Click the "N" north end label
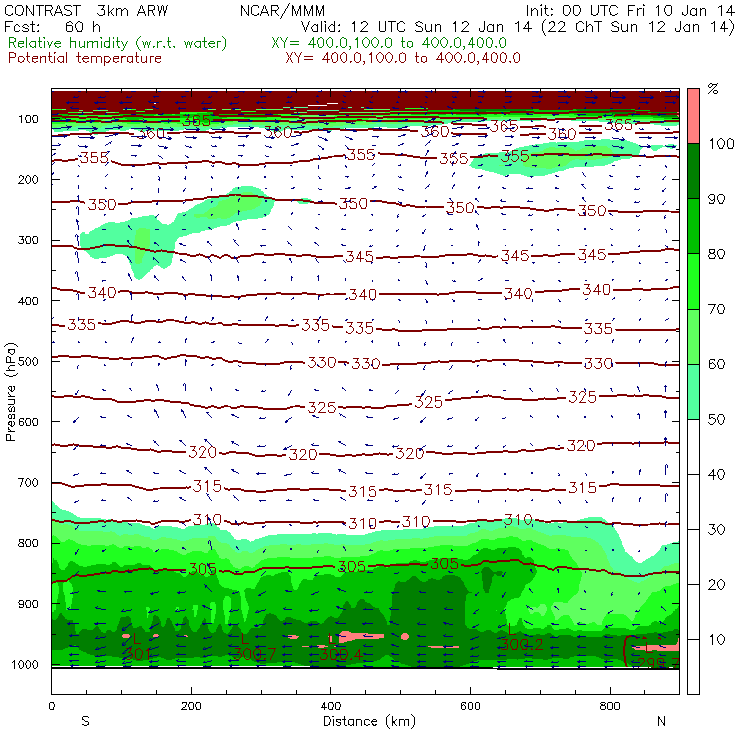 click(x=661, y=721)
